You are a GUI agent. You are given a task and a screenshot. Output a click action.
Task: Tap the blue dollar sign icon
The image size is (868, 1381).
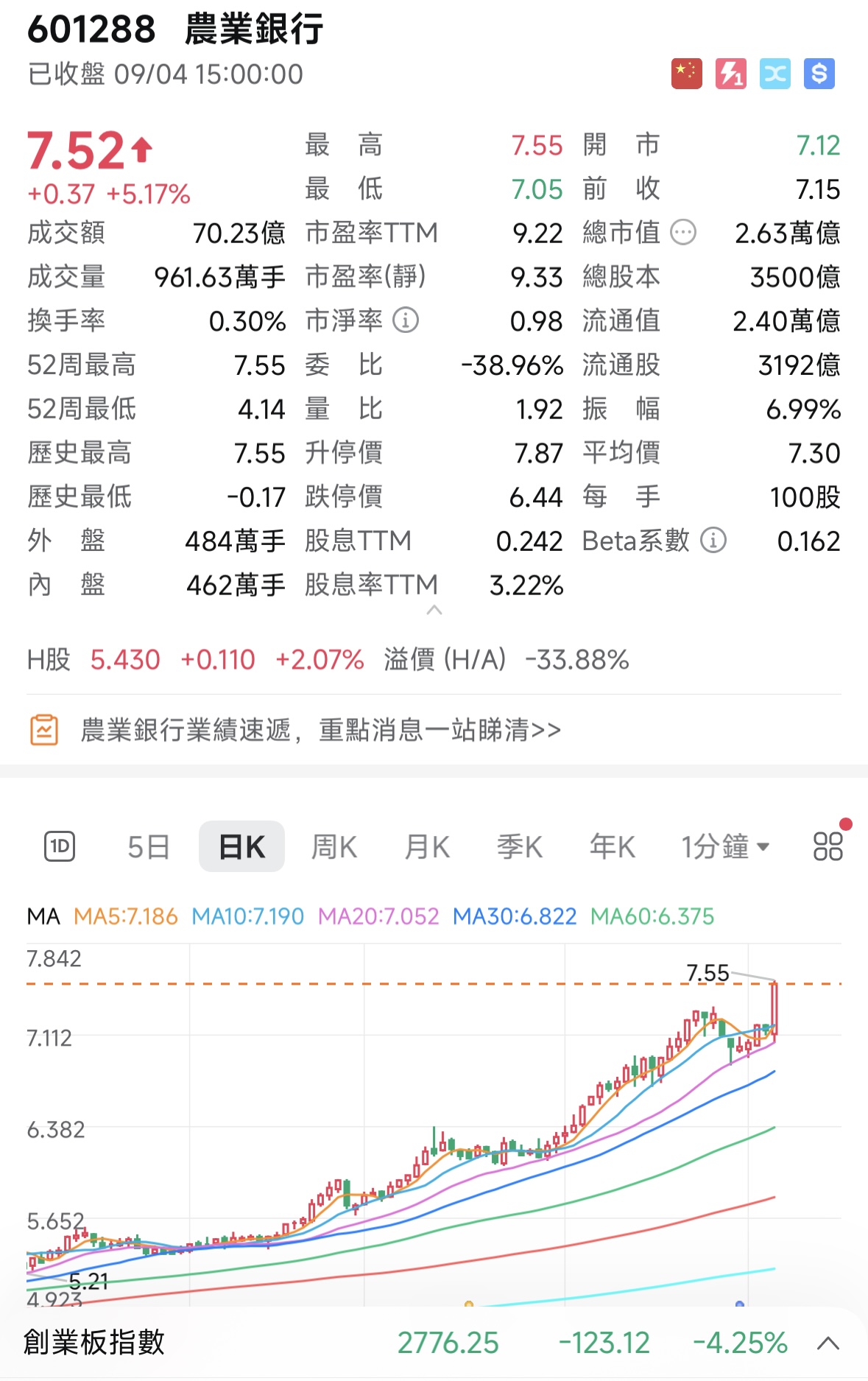coord(819,74)
